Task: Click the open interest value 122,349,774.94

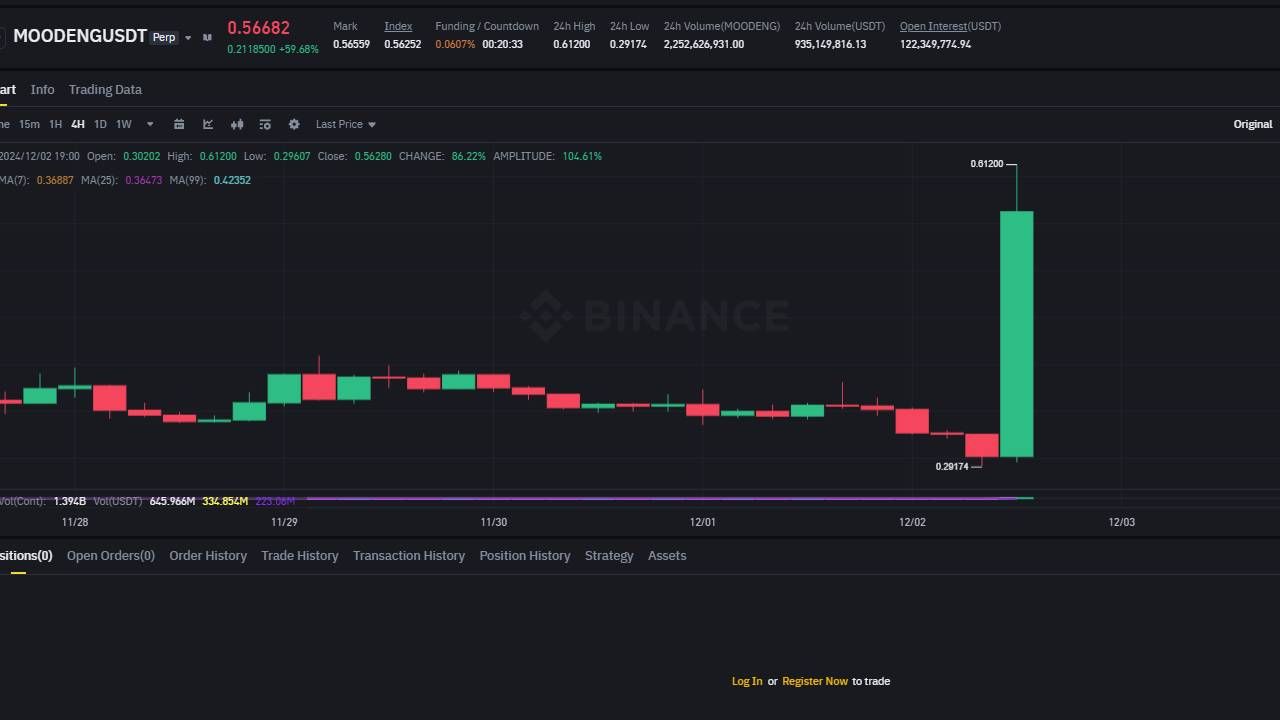Action: pos(935,44)
